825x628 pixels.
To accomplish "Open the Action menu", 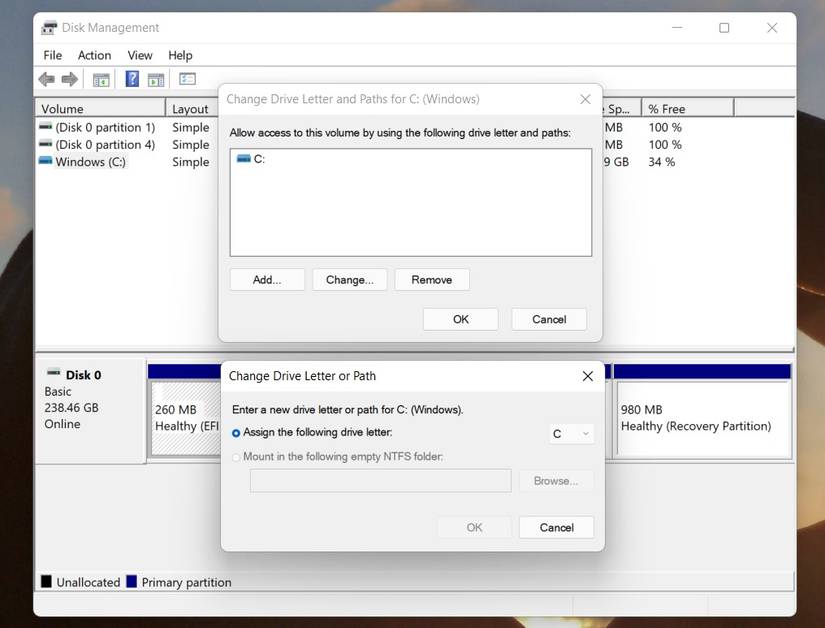I will pos(94,55).
